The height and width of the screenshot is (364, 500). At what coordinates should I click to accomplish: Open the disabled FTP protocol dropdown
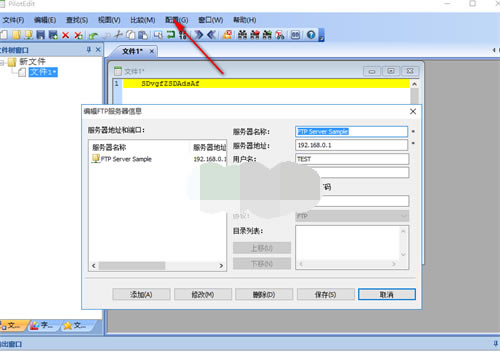click(352, 216)
